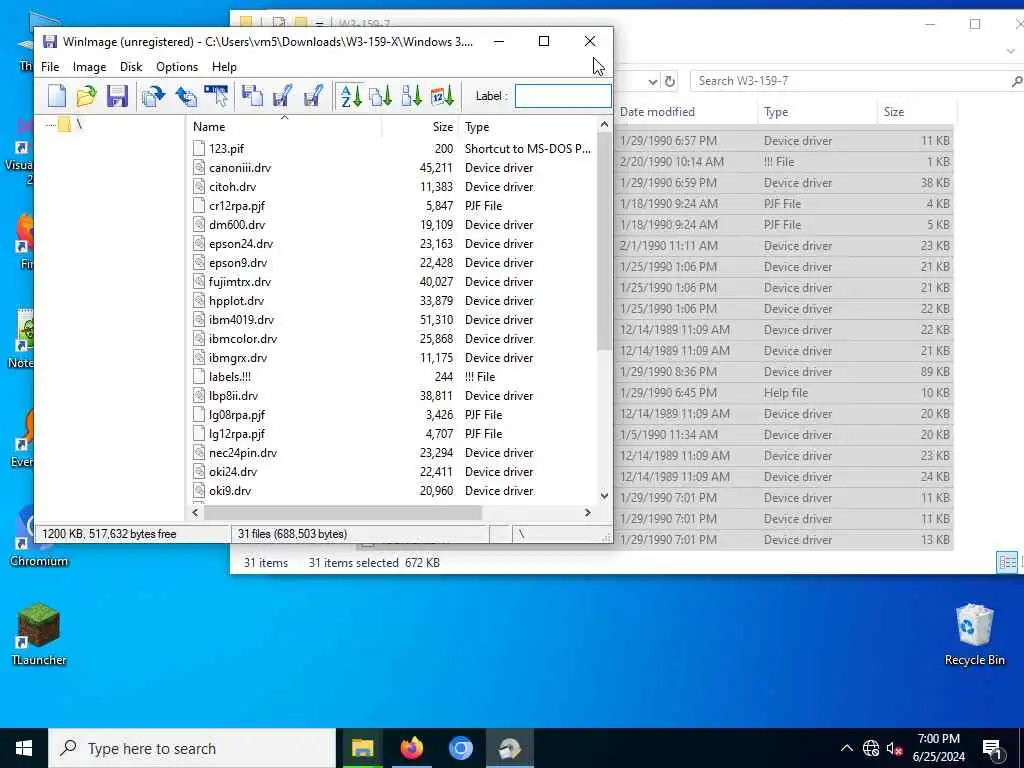1024x768 pixels.
Task: Select oki9.drv file
Action: [230, 490]
